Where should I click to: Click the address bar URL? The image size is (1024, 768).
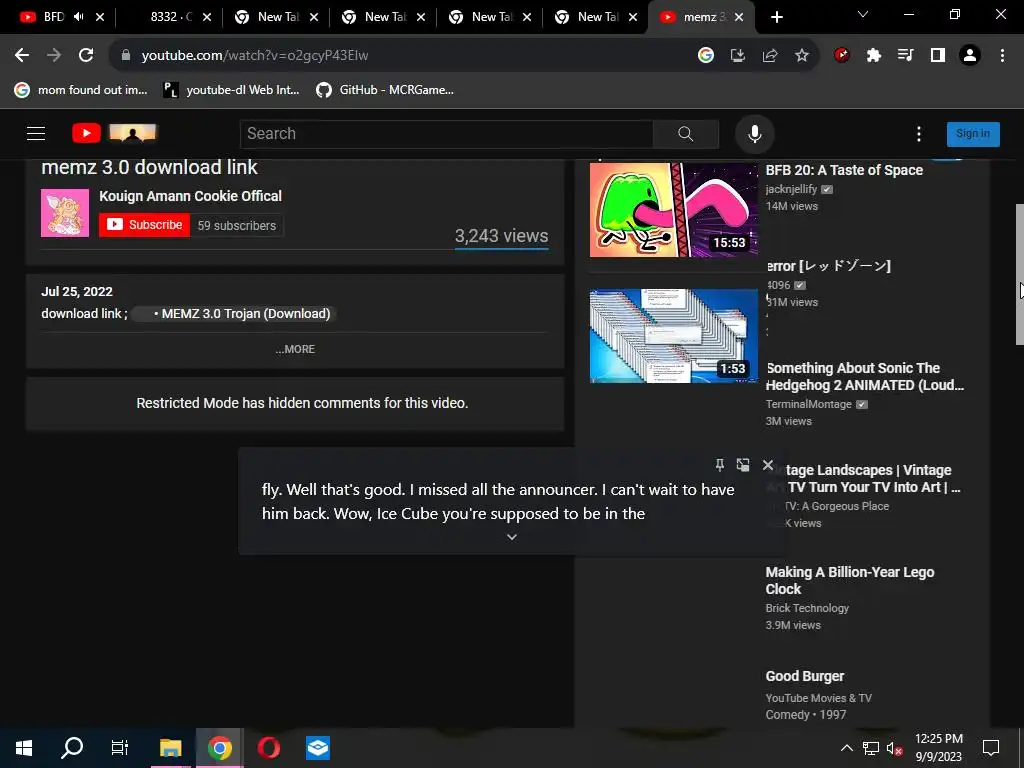(x=255, y=56)
